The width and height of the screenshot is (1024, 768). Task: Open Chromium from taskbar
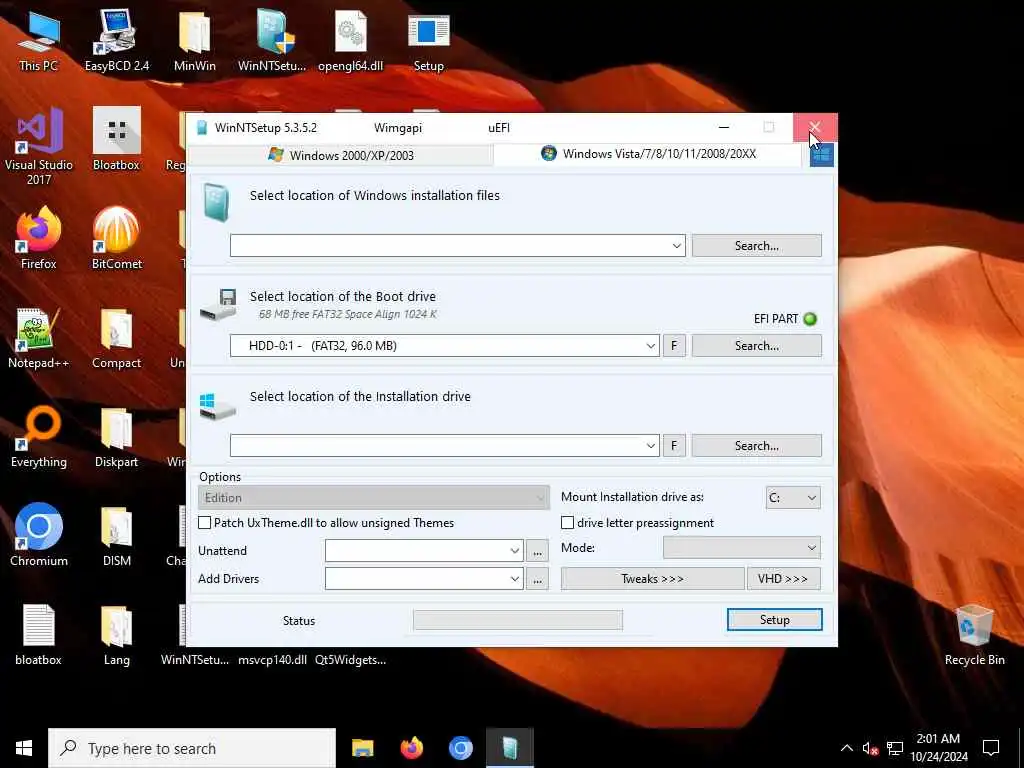[x=460, y=748]
